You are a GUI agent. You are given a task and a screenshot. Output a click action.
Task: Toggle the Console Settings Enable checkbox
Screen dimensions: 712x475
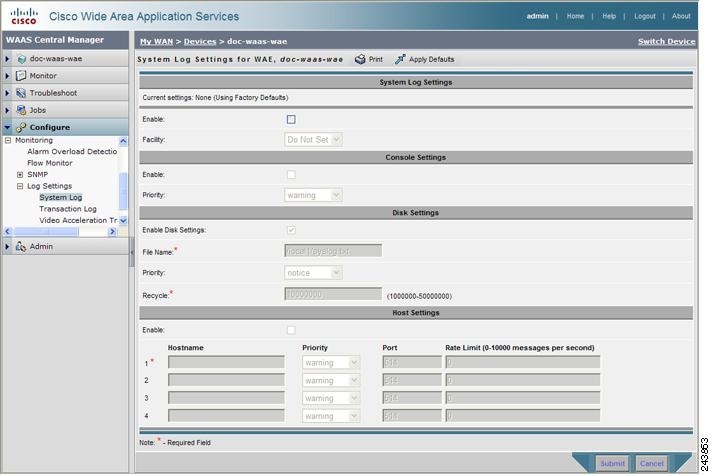[291, 175]
